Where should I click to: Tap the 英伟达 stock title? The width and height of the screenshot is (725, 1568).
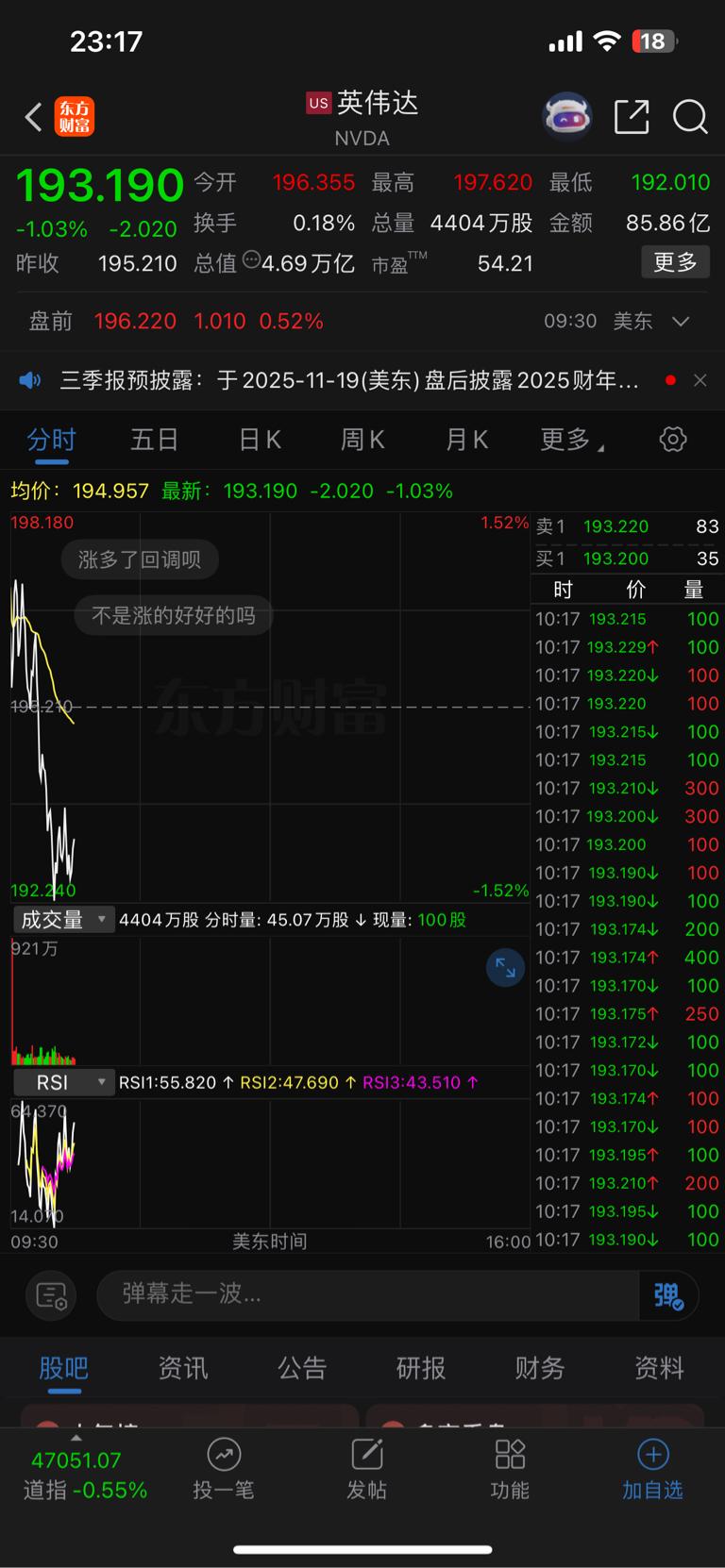378,102
